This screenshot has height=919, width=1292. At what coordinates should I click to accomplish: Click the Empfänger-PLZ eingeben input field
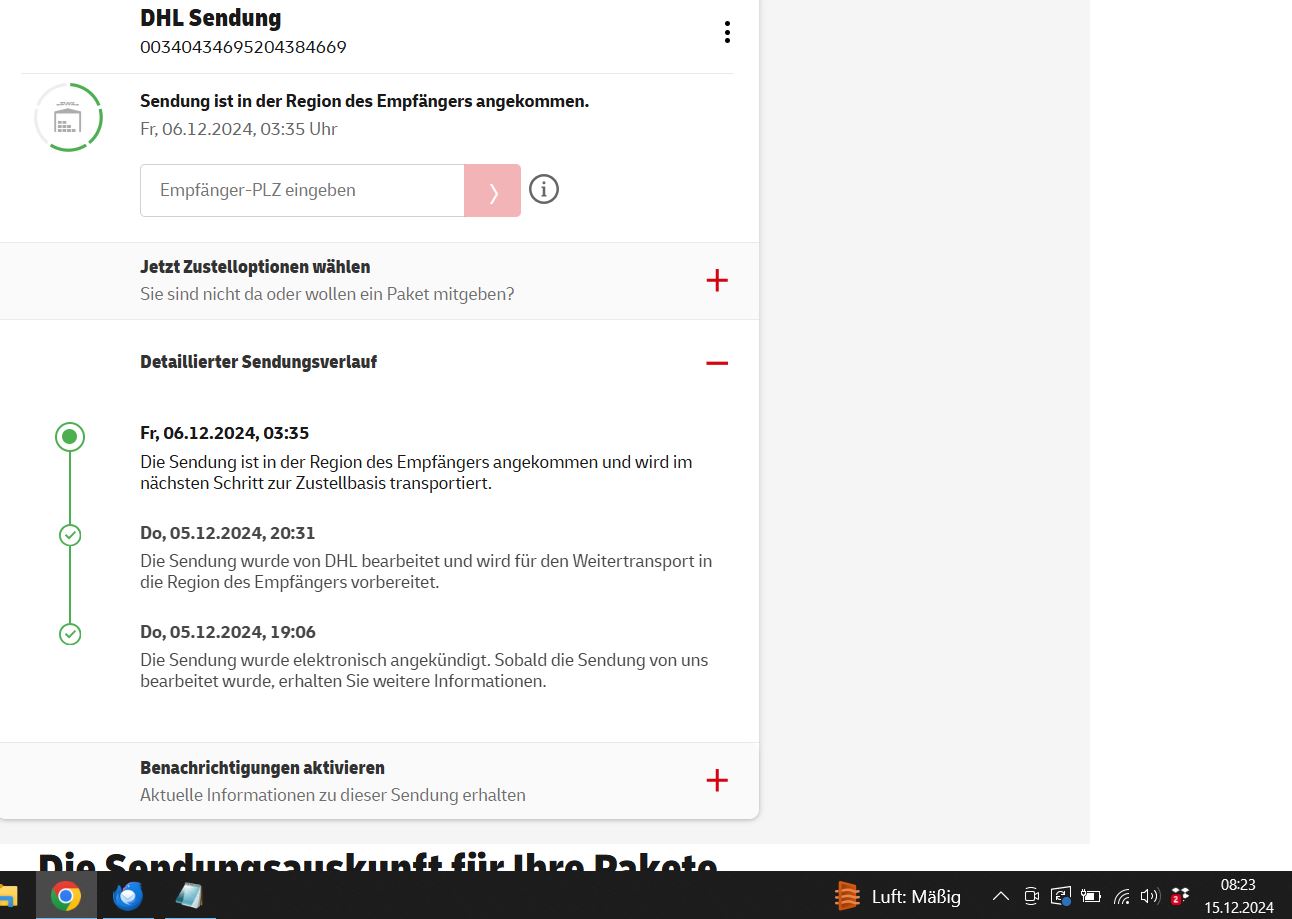[x=302, y=190]
